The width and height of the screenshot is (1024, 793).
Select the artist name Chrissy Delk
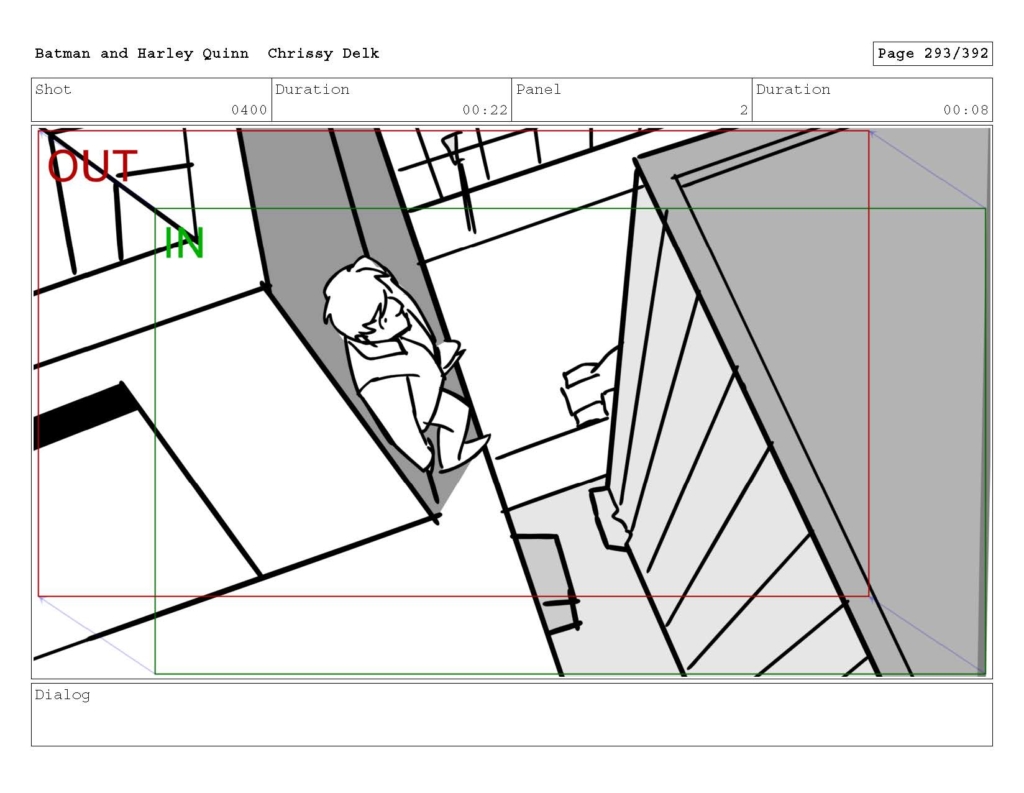[x=323, y=54]
